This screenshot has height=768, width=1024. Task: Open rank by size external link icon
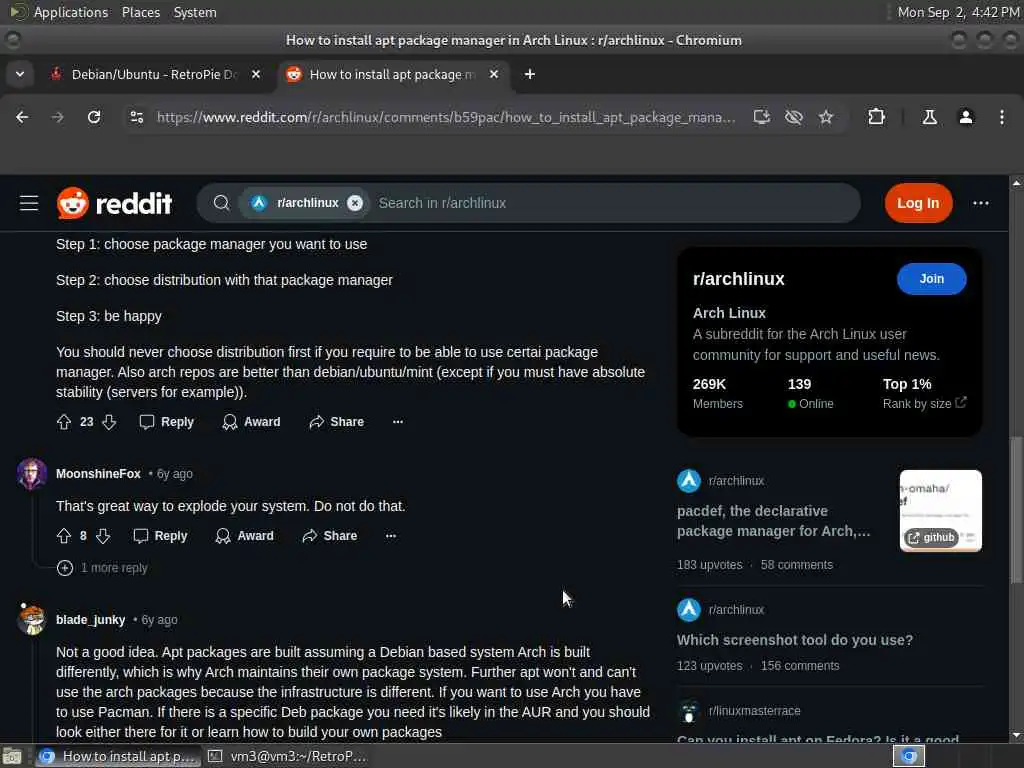click(961, 402)
